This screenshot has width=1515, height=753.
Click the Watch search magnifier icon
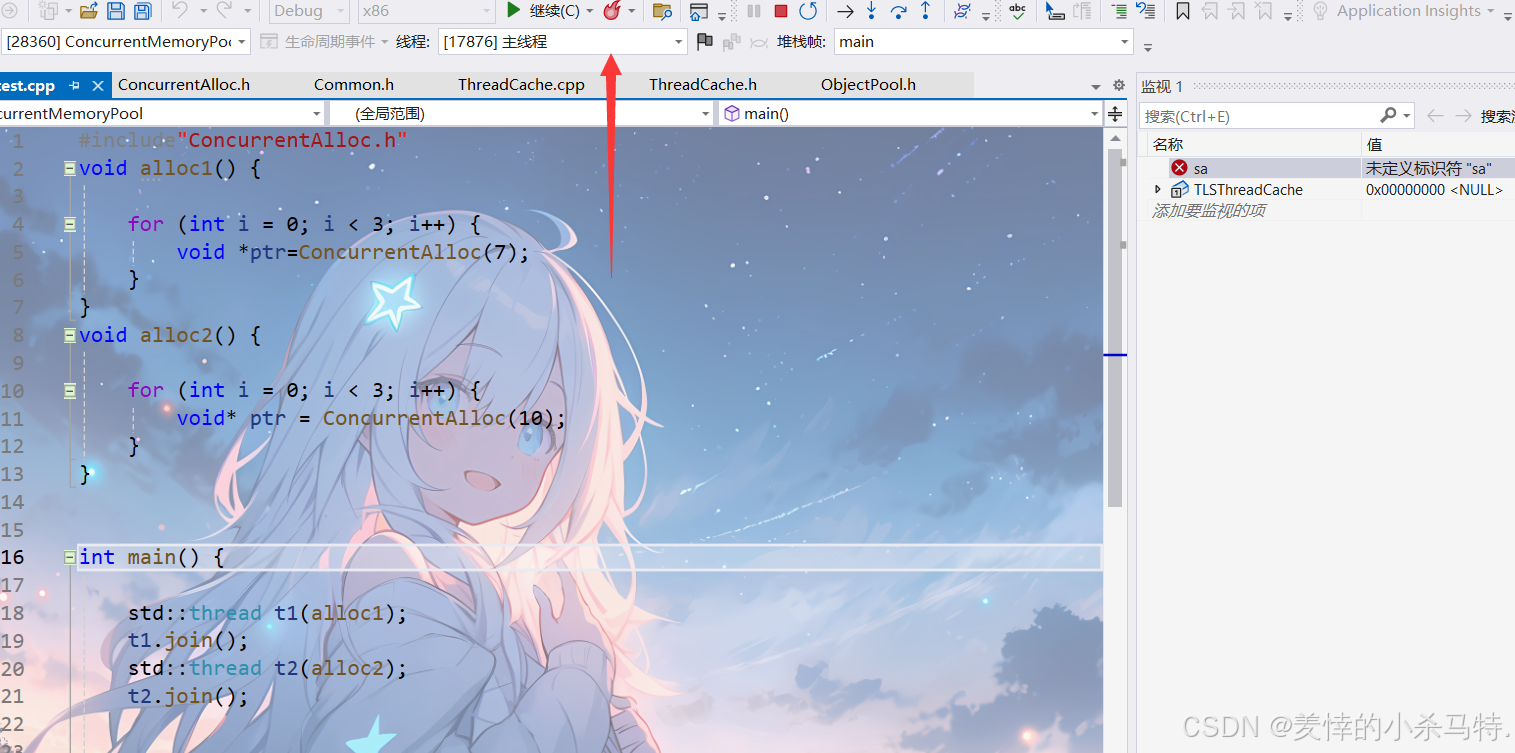[1388, 116]
